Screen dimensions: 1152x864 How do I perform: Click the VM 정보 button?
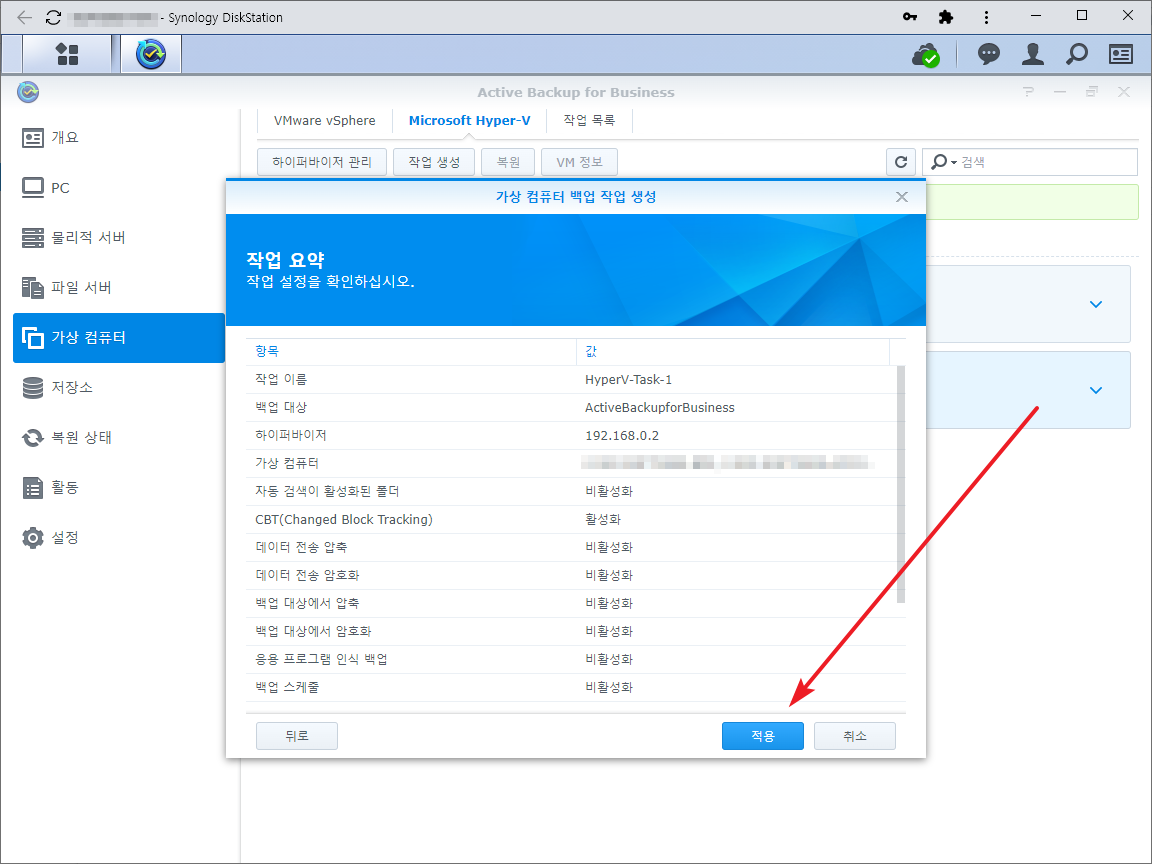coord(579,162)
